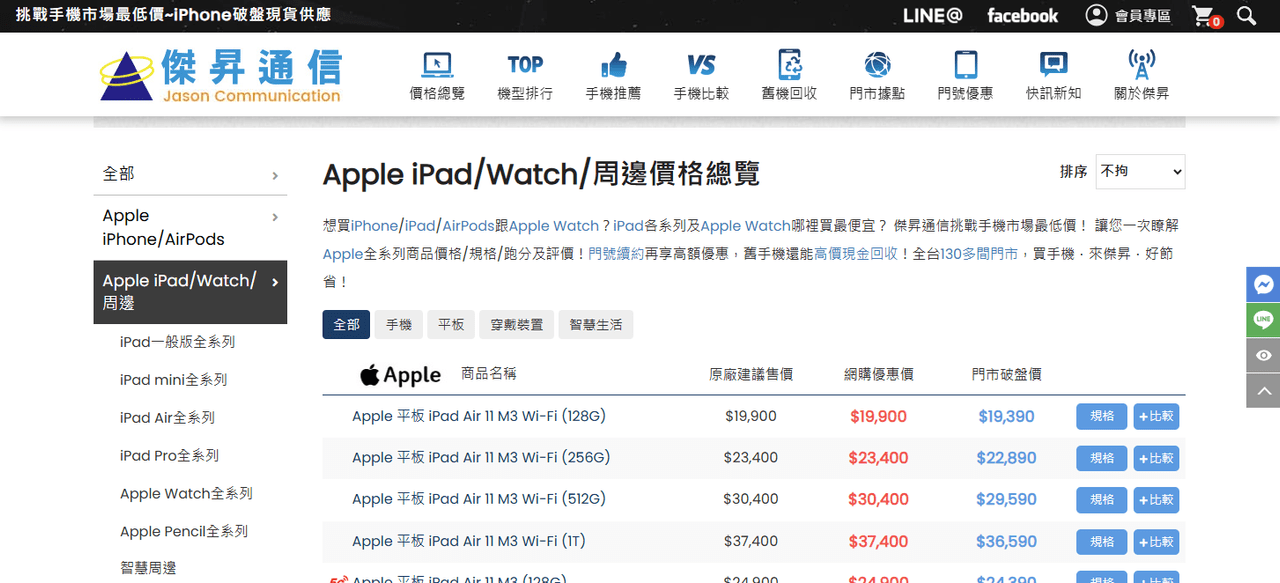Collapse Apple iPad/Watch/周邊 sidebar category
Screen dimensions: 1280x583
point(190,292)
